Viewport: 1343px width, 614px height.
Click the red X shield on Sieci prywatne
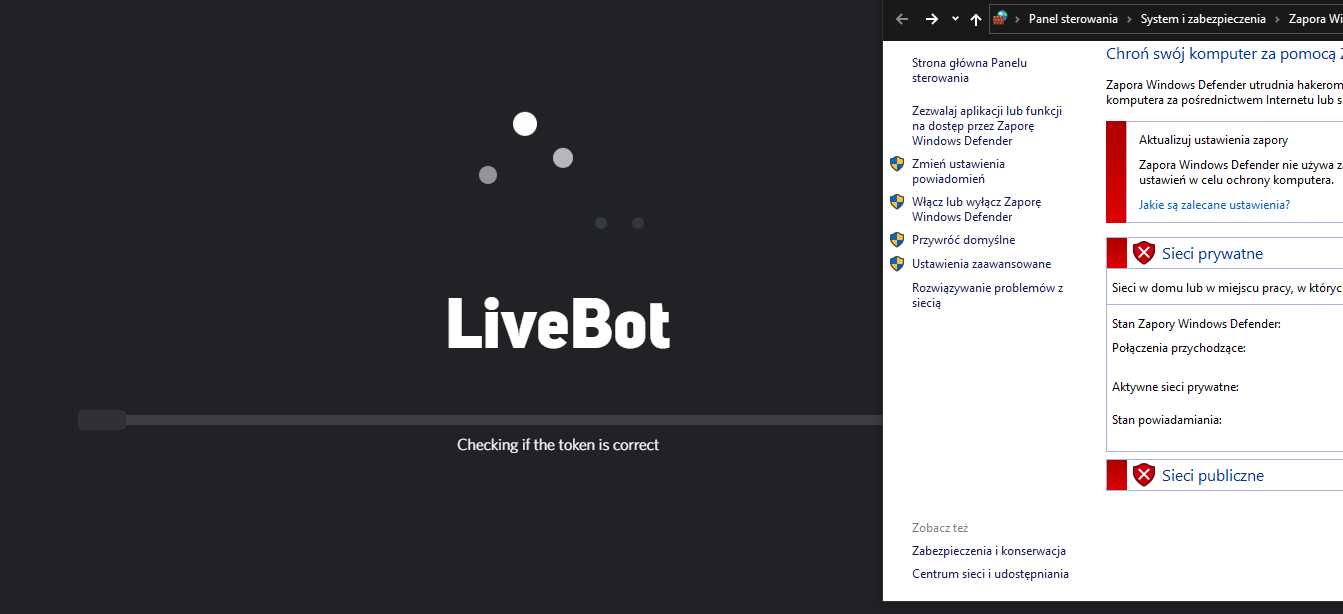pyautogui.click(x=1144, y=253)
